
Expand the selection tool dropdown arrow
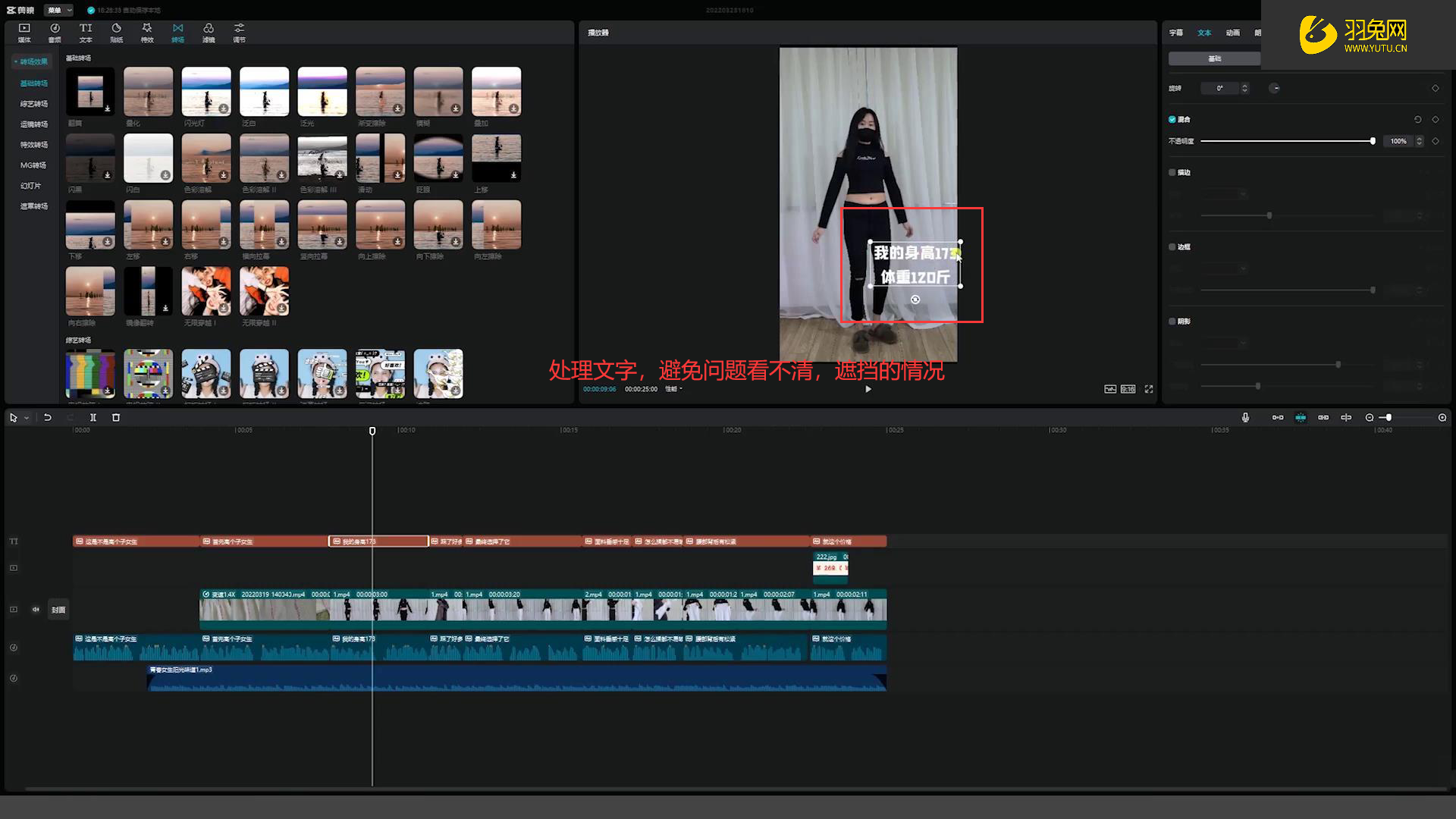tap(27, 418)
